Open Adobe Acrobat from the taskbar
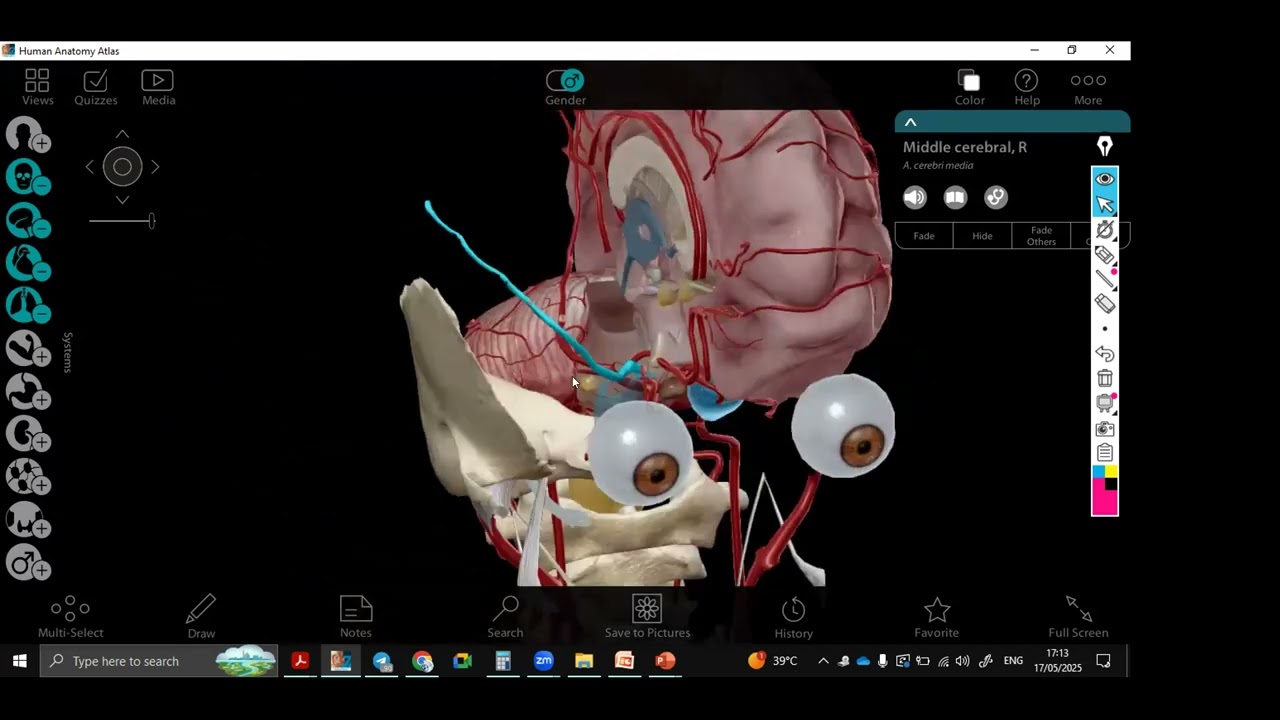 click(x=299, y=661)
